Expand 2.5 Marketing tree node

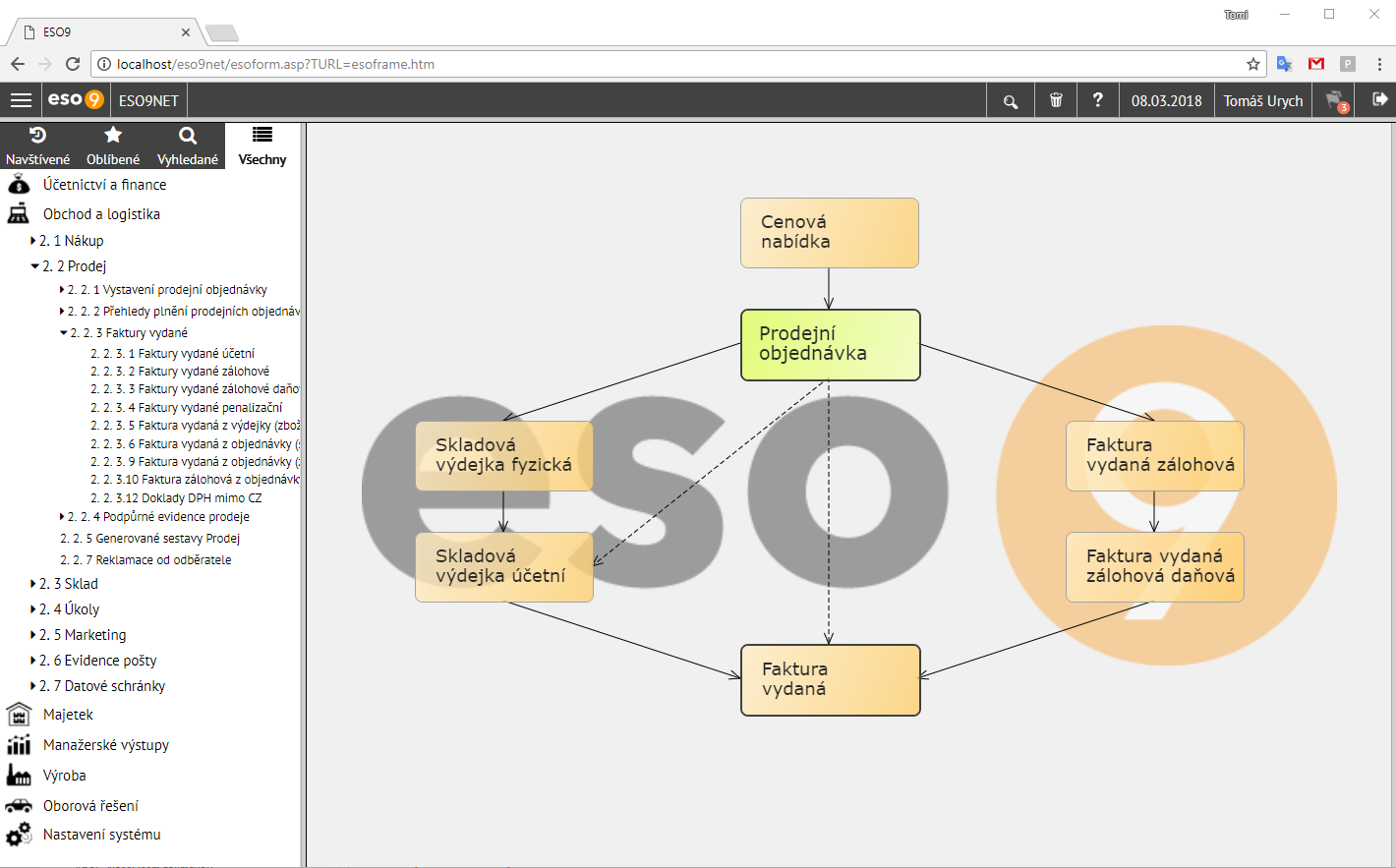pos(33,634)
